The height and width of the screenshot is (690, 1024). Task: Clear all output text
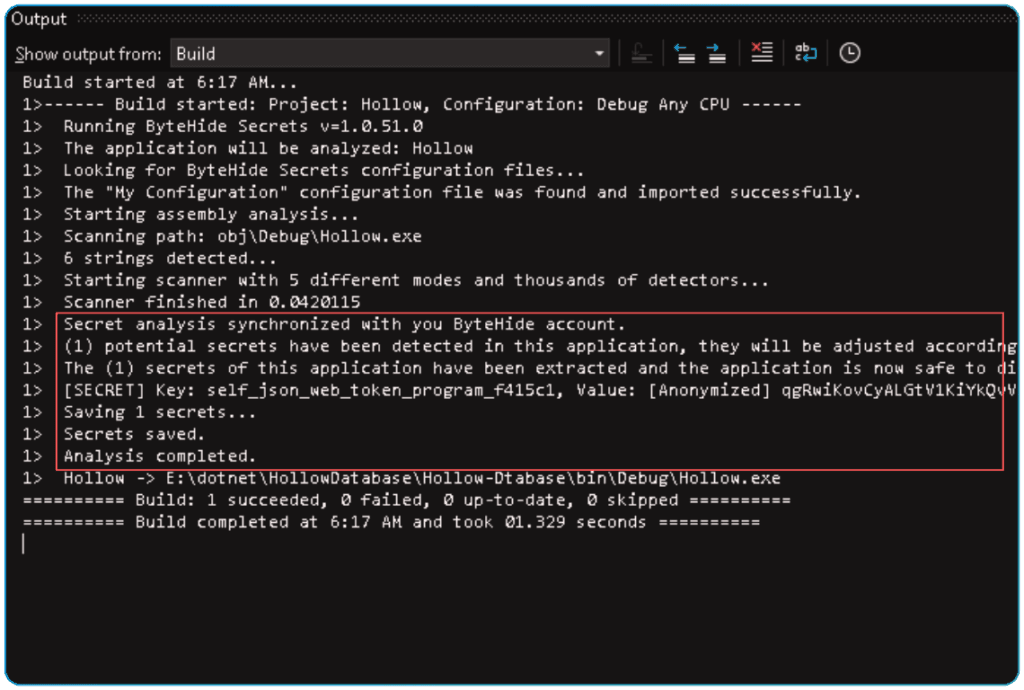(761, 53)
